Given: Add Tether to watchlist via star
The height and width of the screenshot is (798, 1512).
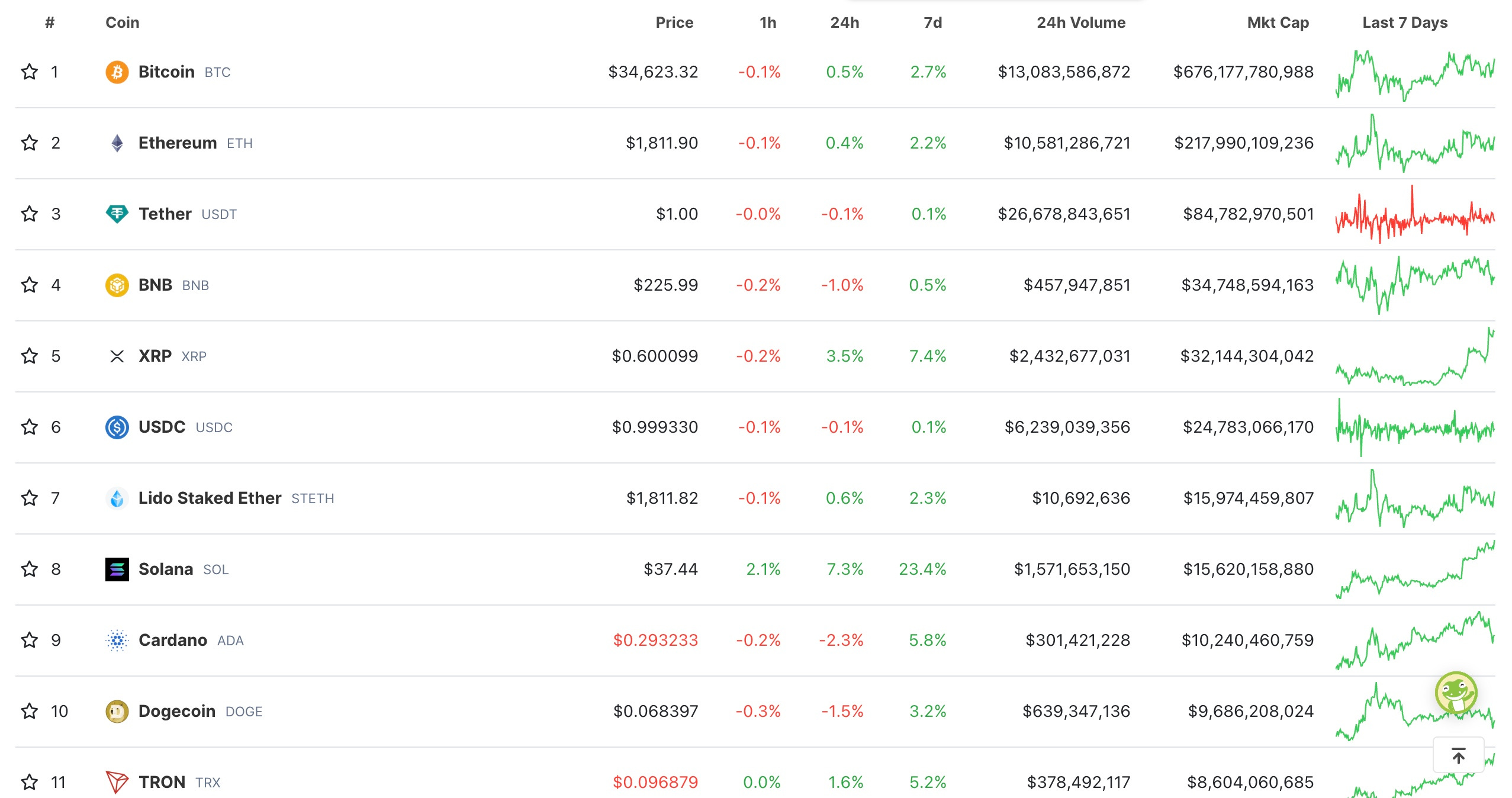Looking at the screenshot, I should click(x=30, y=214).
